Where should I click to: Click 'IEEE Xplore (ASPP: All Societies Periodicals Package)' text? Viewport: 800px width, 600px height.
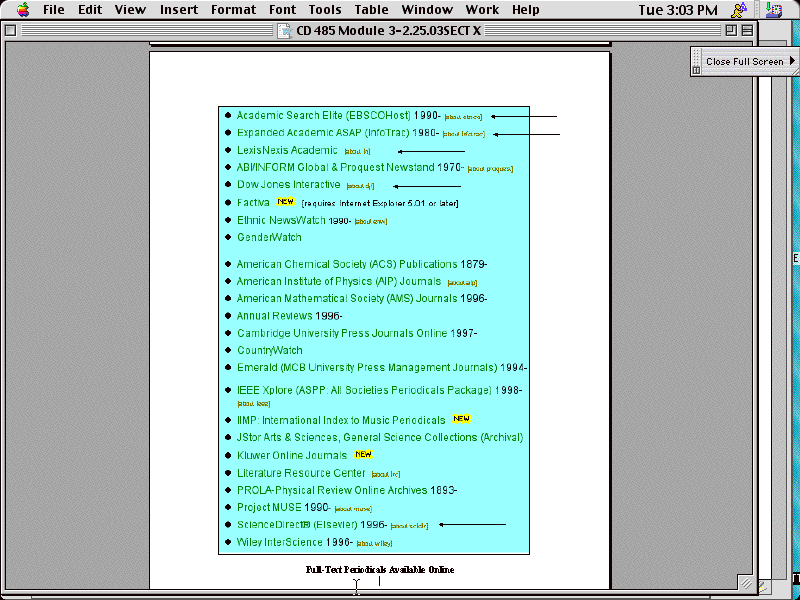click(x=364, y=390)
